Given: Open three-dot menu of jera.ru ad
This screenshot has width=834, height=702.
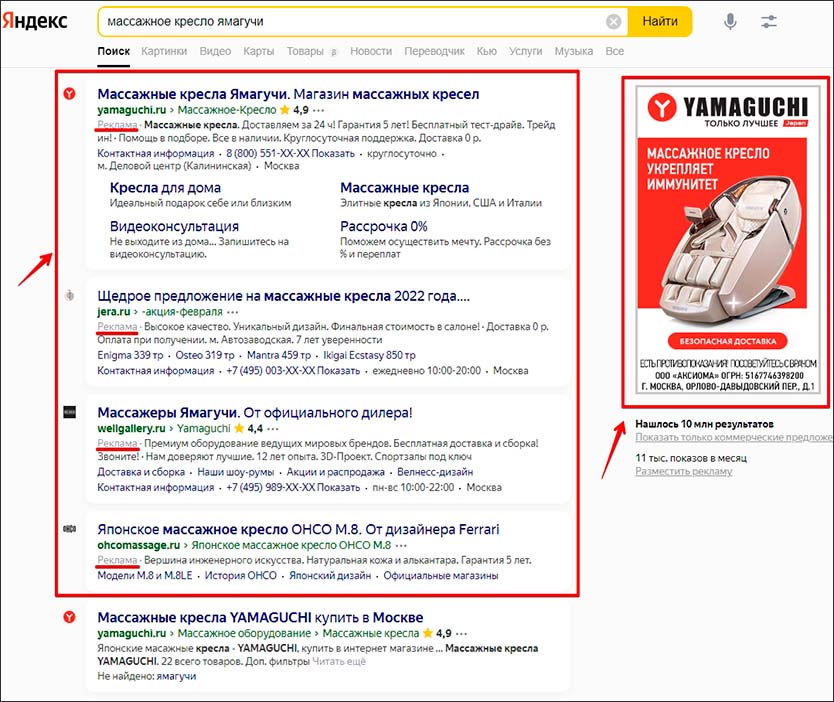Looking at the screenshot, I should [232, 312].
